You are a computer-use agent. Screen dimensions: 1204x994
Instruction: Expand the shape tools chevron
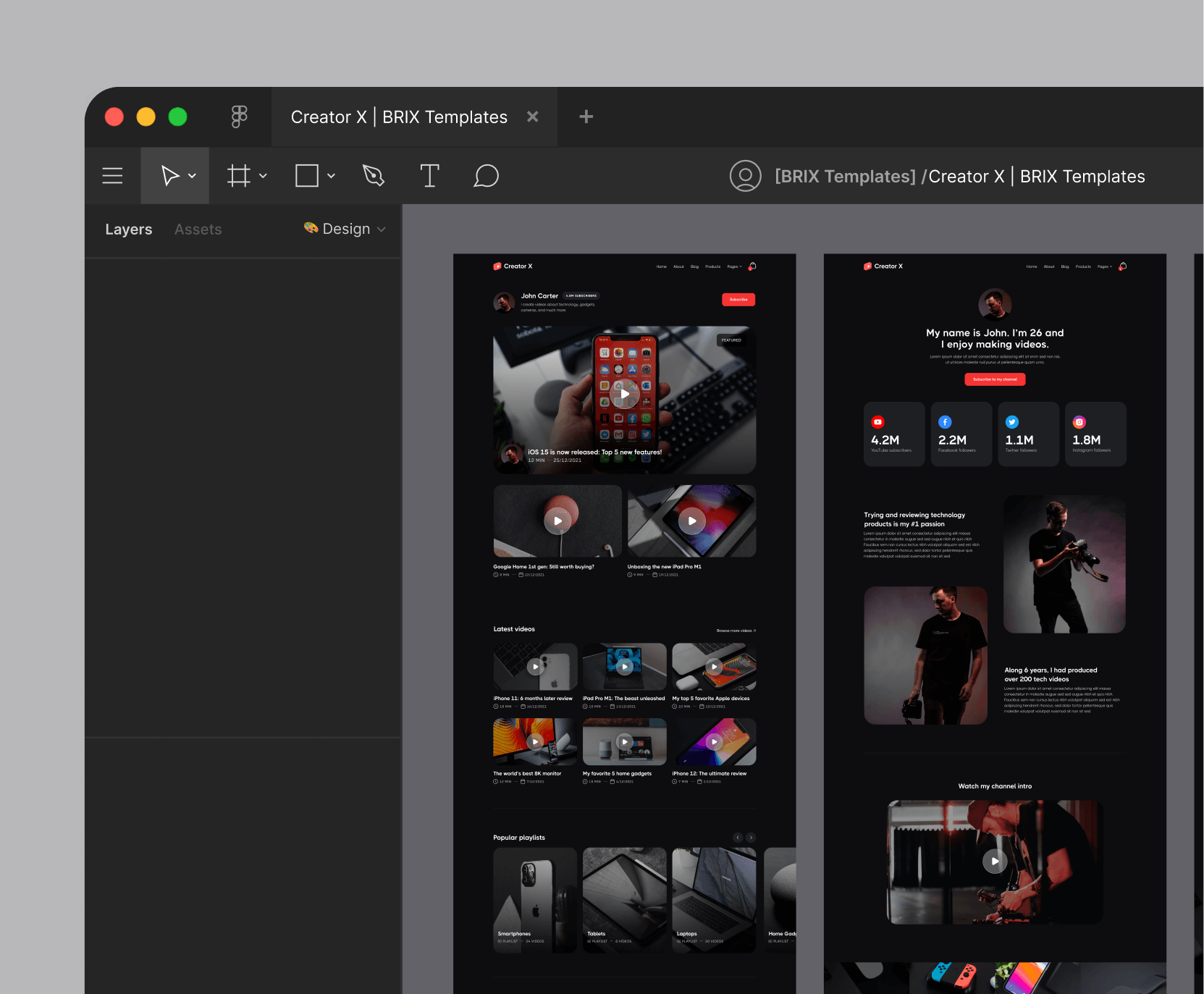pyautogui.click(x=331, y=176)
